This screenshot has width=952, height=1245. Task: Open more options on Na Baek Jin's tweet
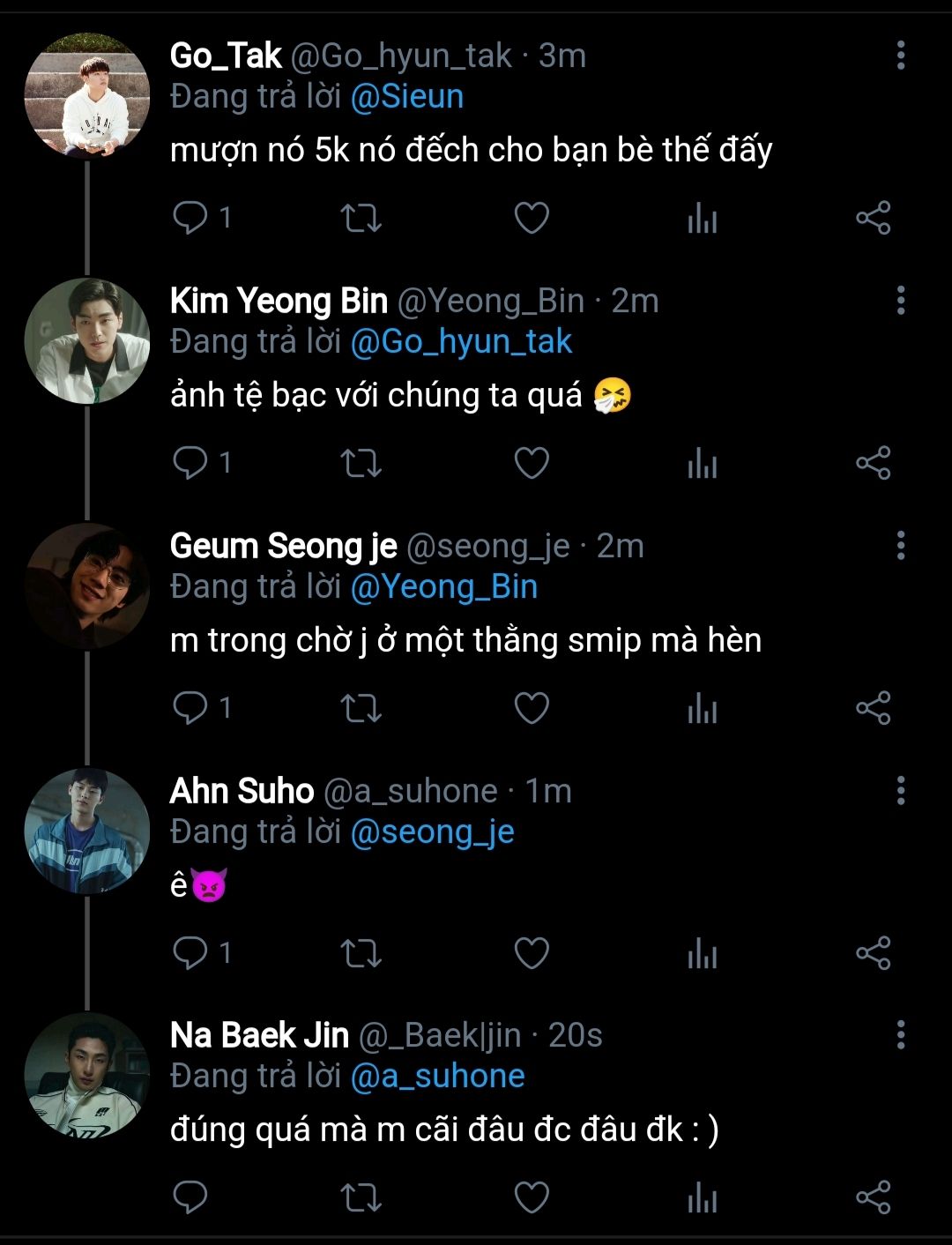[900, 1035]
